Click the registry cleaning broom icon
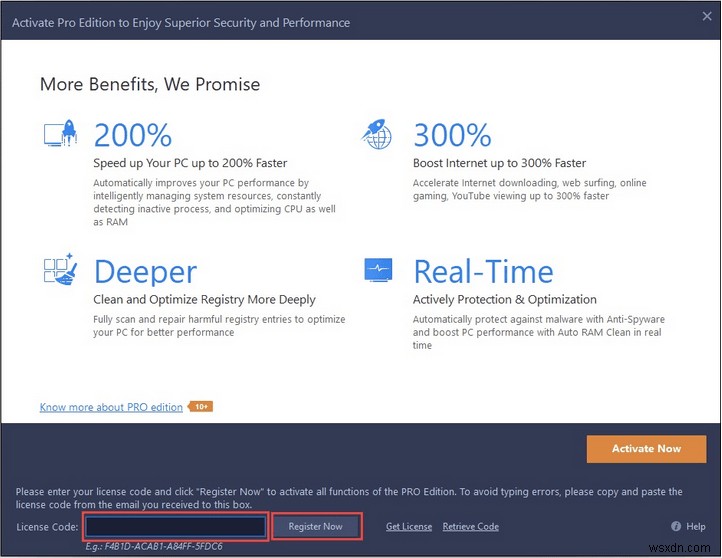The image size is (722, 558). click(59, 272)
